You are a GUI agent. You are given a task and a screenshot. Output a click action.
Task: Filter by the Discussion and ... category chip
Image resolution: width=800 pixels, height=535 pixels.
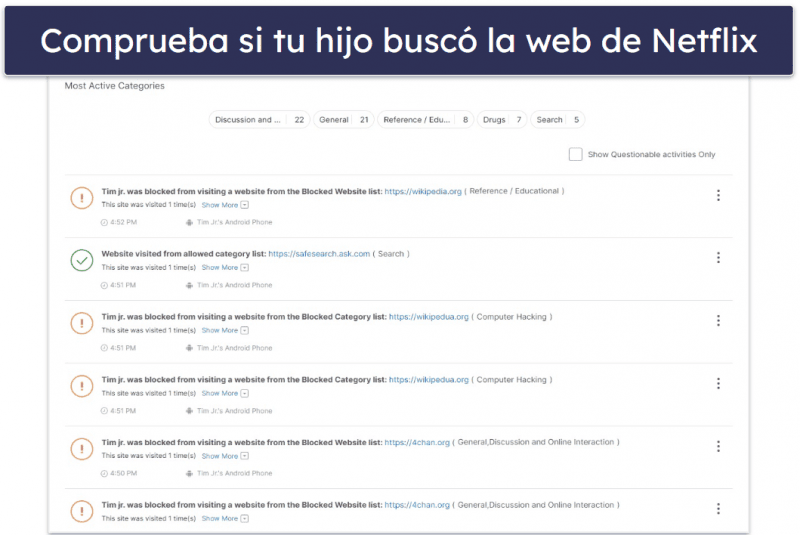pyautogui.click(x=259, y=120)
